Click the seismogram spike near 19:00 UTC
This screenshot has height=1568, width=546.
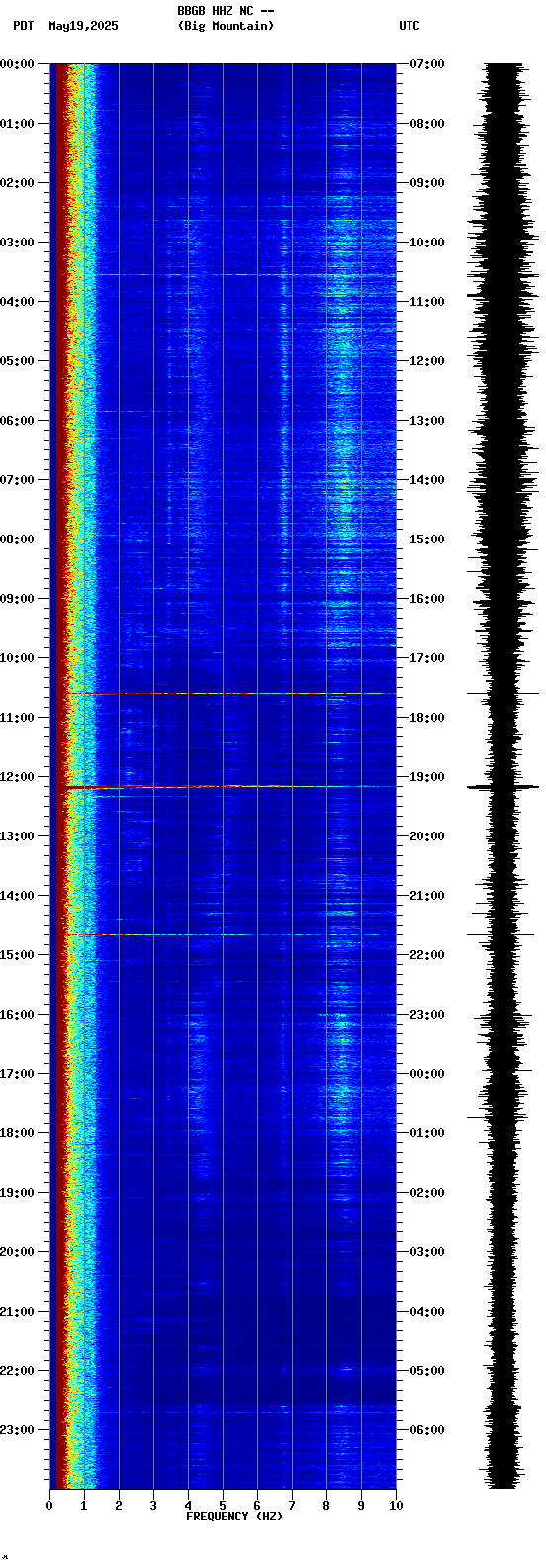pos(502,787)
